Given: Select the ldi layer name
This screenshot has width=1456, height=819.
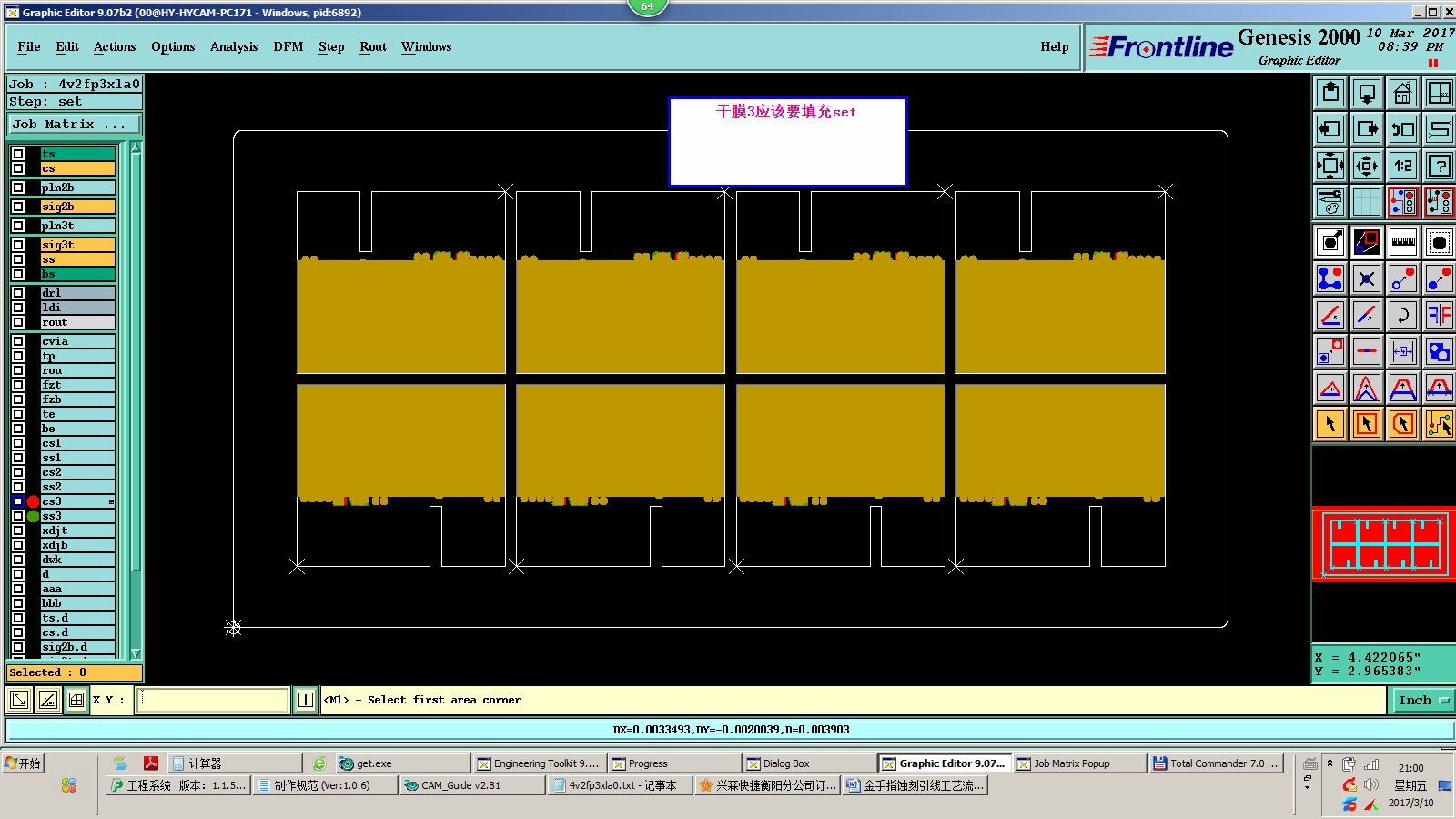Looking at the screenshot, I should point(78,308).
